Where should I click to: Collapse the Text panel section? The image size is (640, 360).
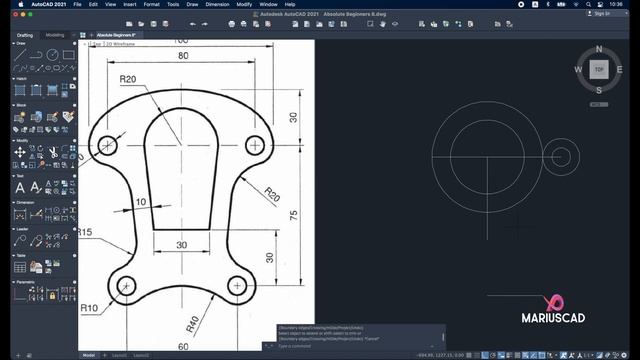click(x=13, y=176)
